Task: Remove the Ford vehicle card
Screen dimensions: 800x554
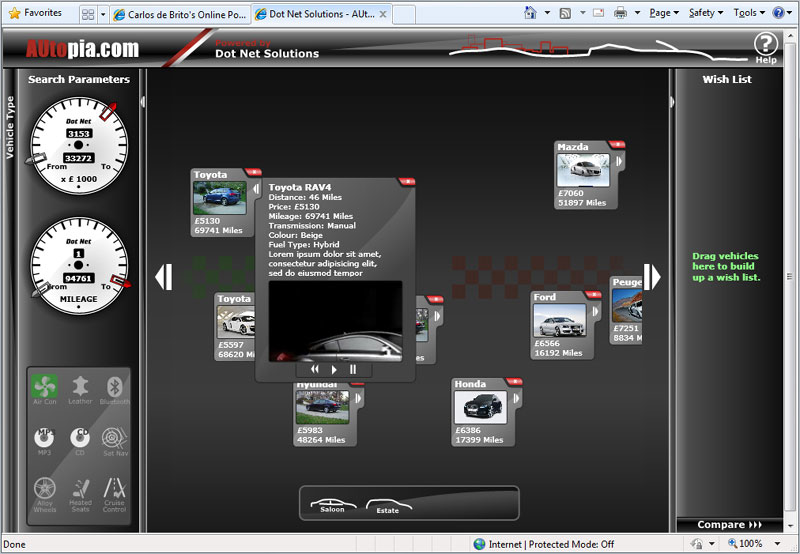Action: click(593, 294)
